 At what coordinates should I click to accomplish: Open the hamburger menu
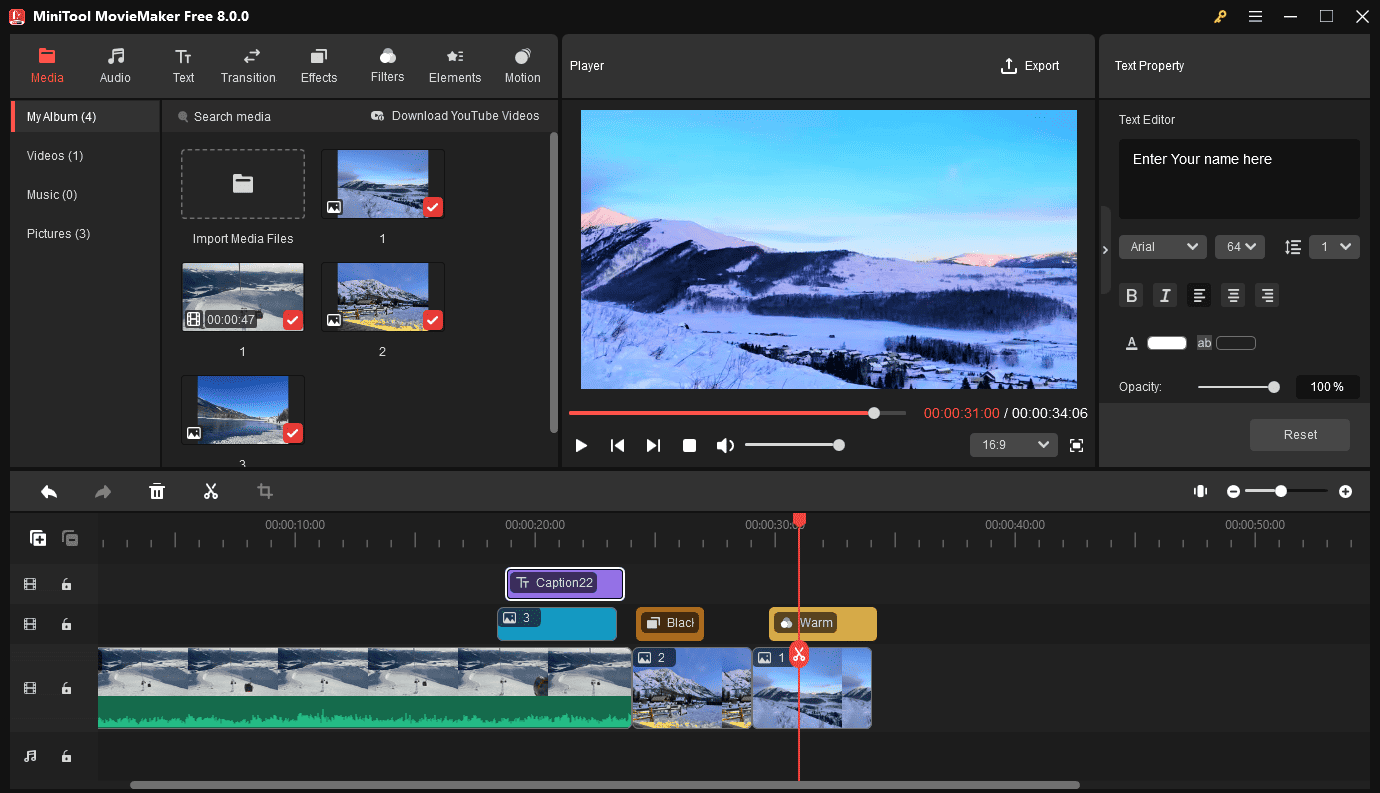[1255, 16]
